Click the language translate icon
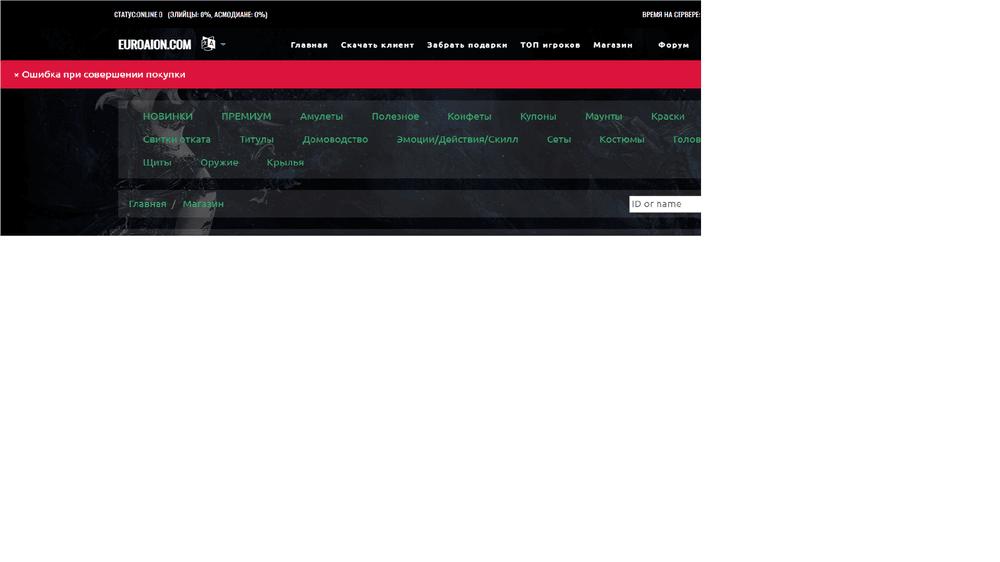This screenshot has height=562, width=1000. 208,44
